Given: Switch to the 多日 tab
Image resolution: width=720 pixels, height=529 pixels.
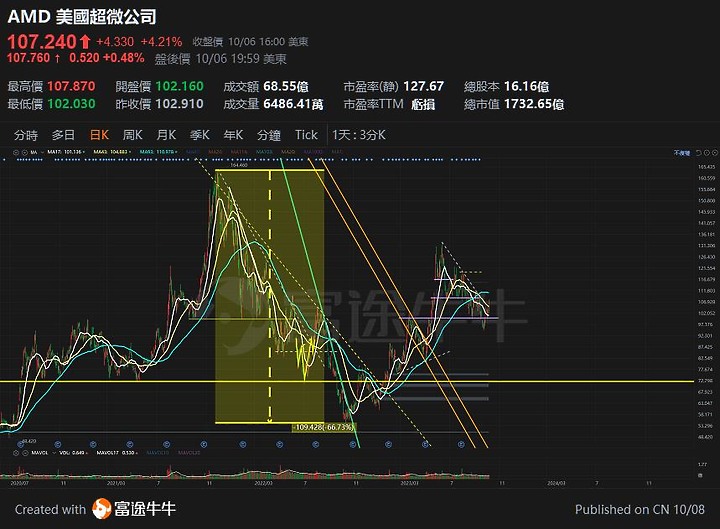Looking at the screenshot, I should (x=63, y=135).
